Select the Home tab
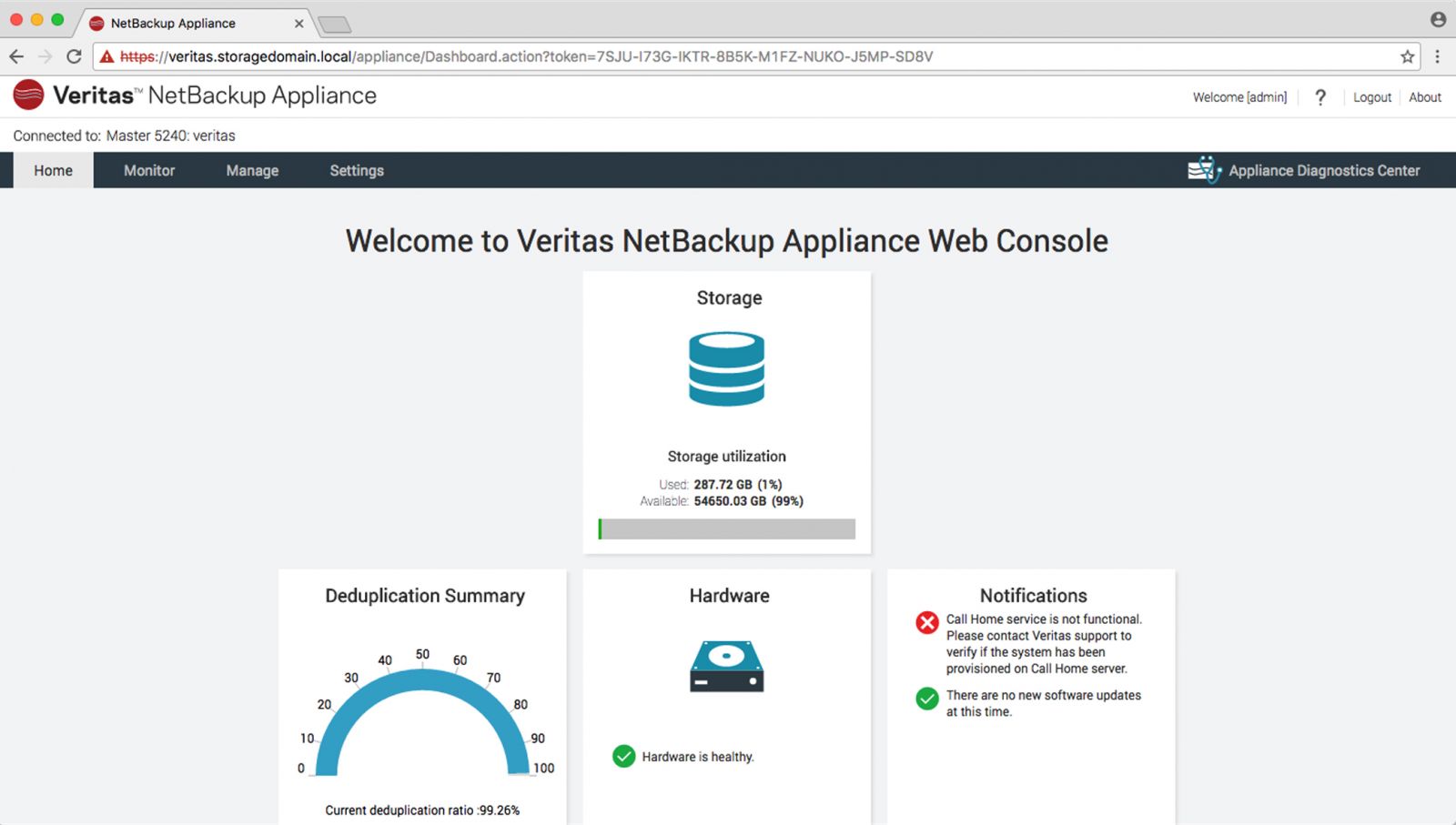 coord(53,170)
